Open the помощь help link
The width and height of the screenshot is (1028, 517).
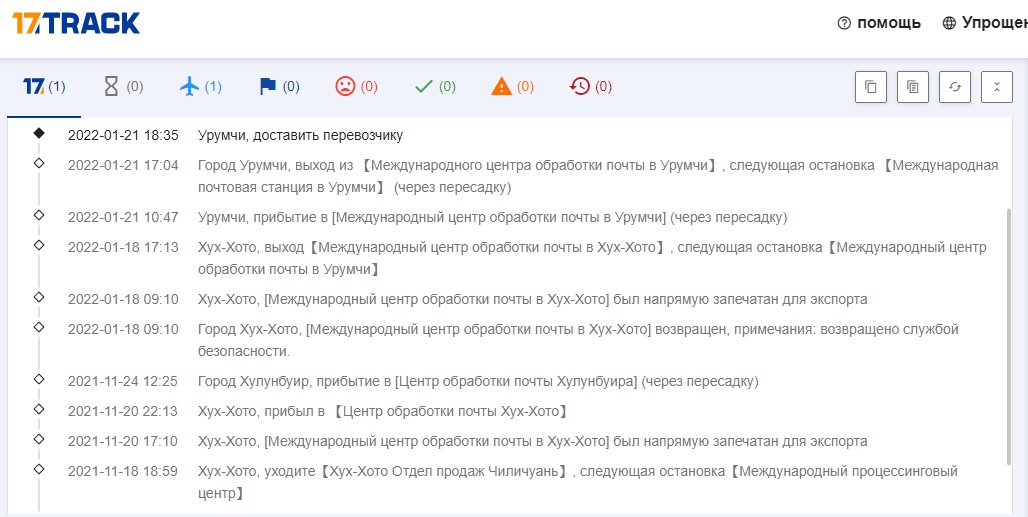point(889,23)
